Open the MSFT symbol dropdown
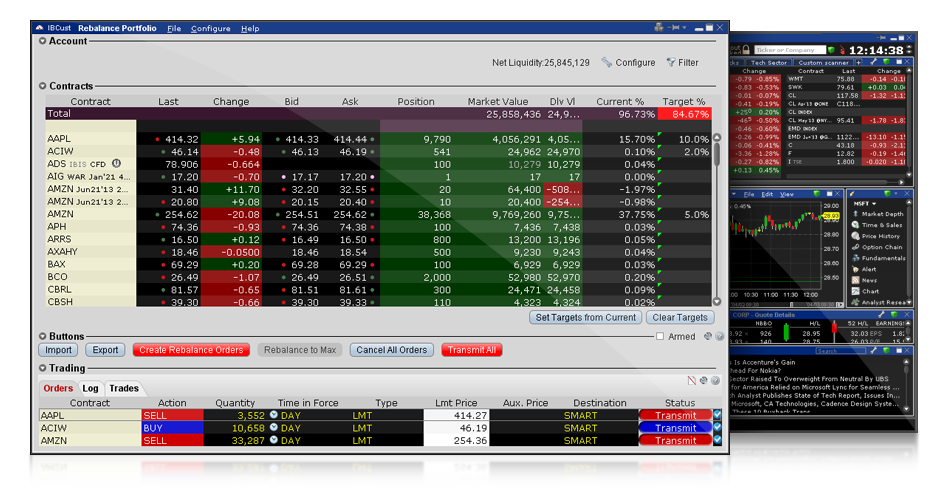This screenshot has height=500, width=948. [865, 204]
